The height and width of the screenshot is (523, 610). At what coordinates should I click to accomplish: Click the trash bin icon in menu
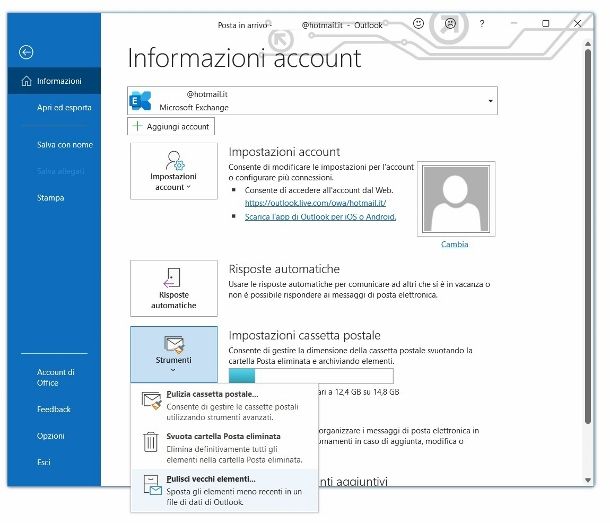click(151, 442)
